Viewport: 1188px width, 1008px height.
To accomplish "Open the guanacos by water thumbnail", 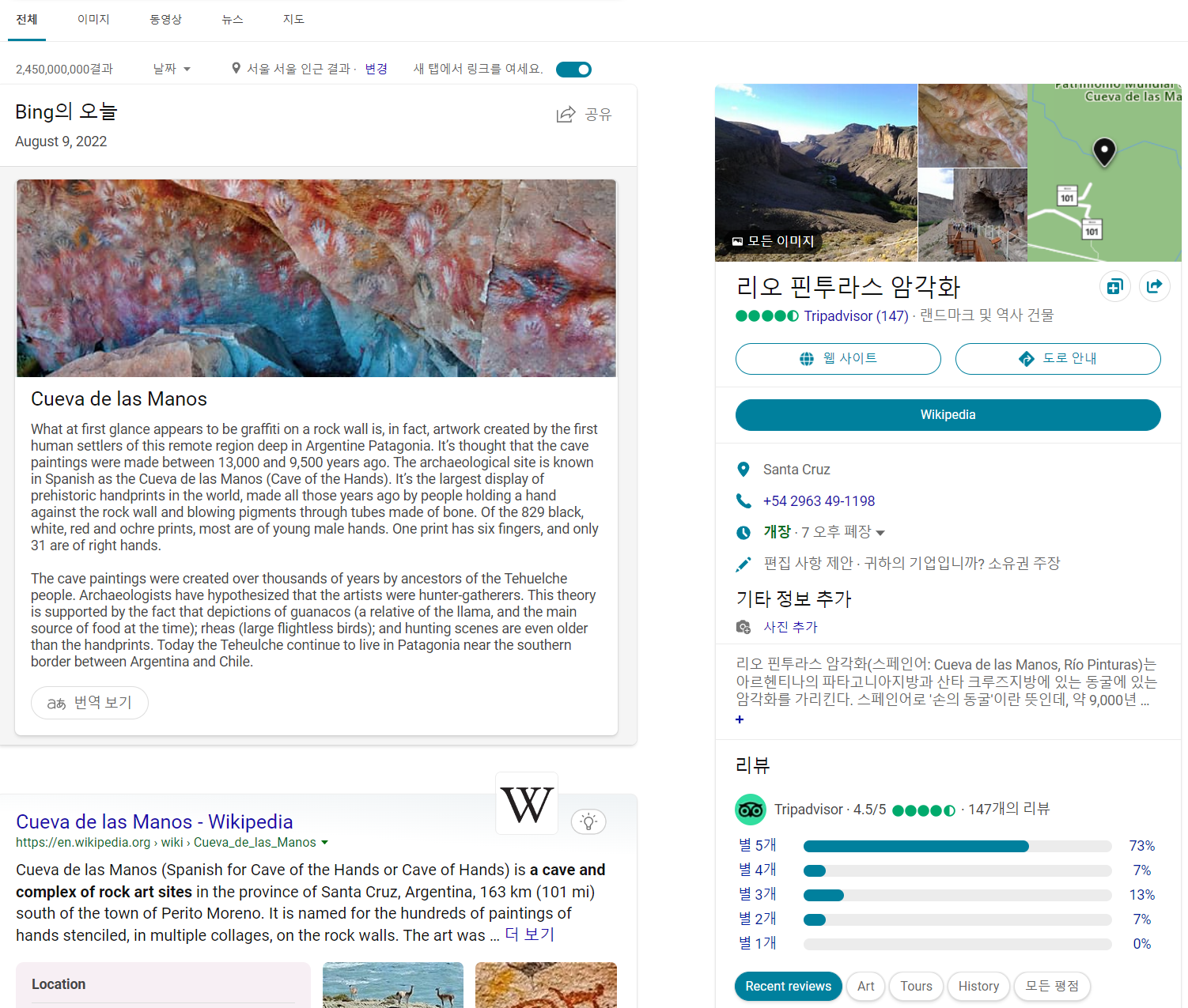I will (x=393, y=985).
